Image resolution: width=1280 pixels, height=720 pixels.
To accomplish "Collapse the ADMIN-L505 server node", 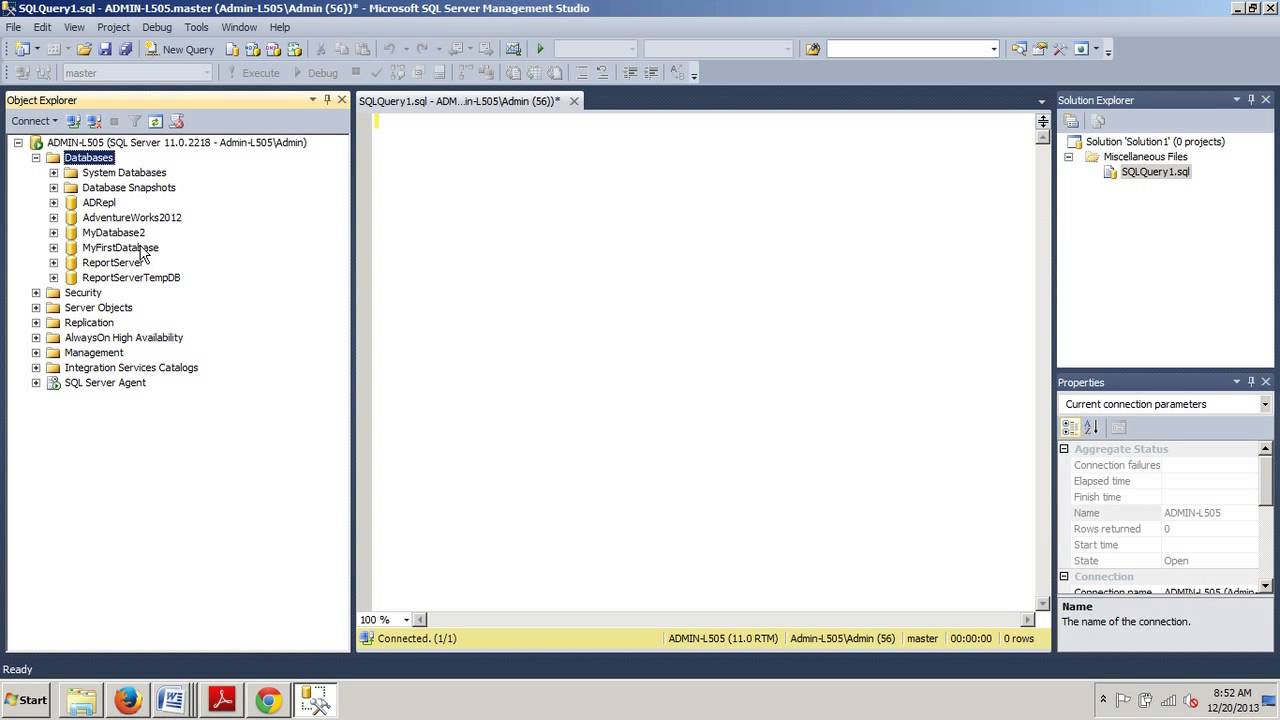I will point(18,143).
